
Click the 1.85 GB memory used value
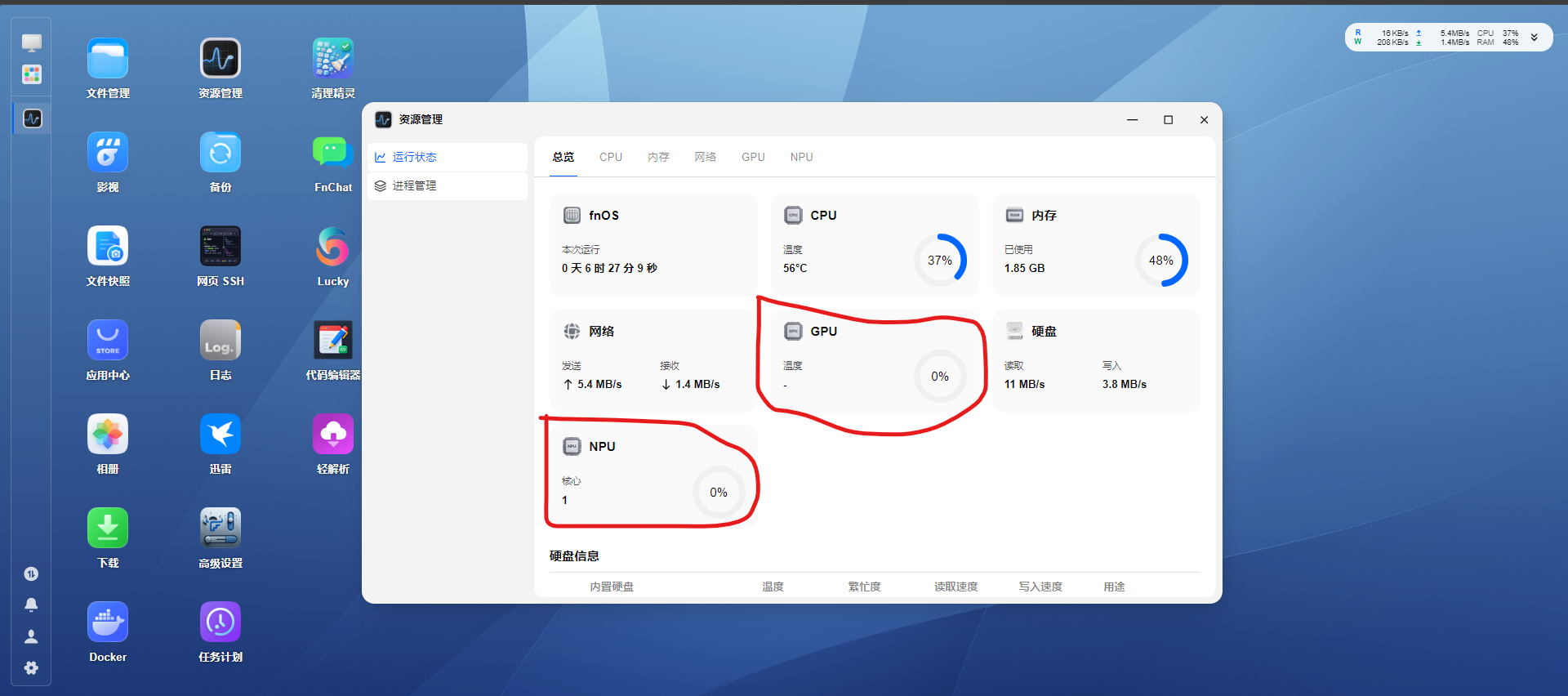1024,268
